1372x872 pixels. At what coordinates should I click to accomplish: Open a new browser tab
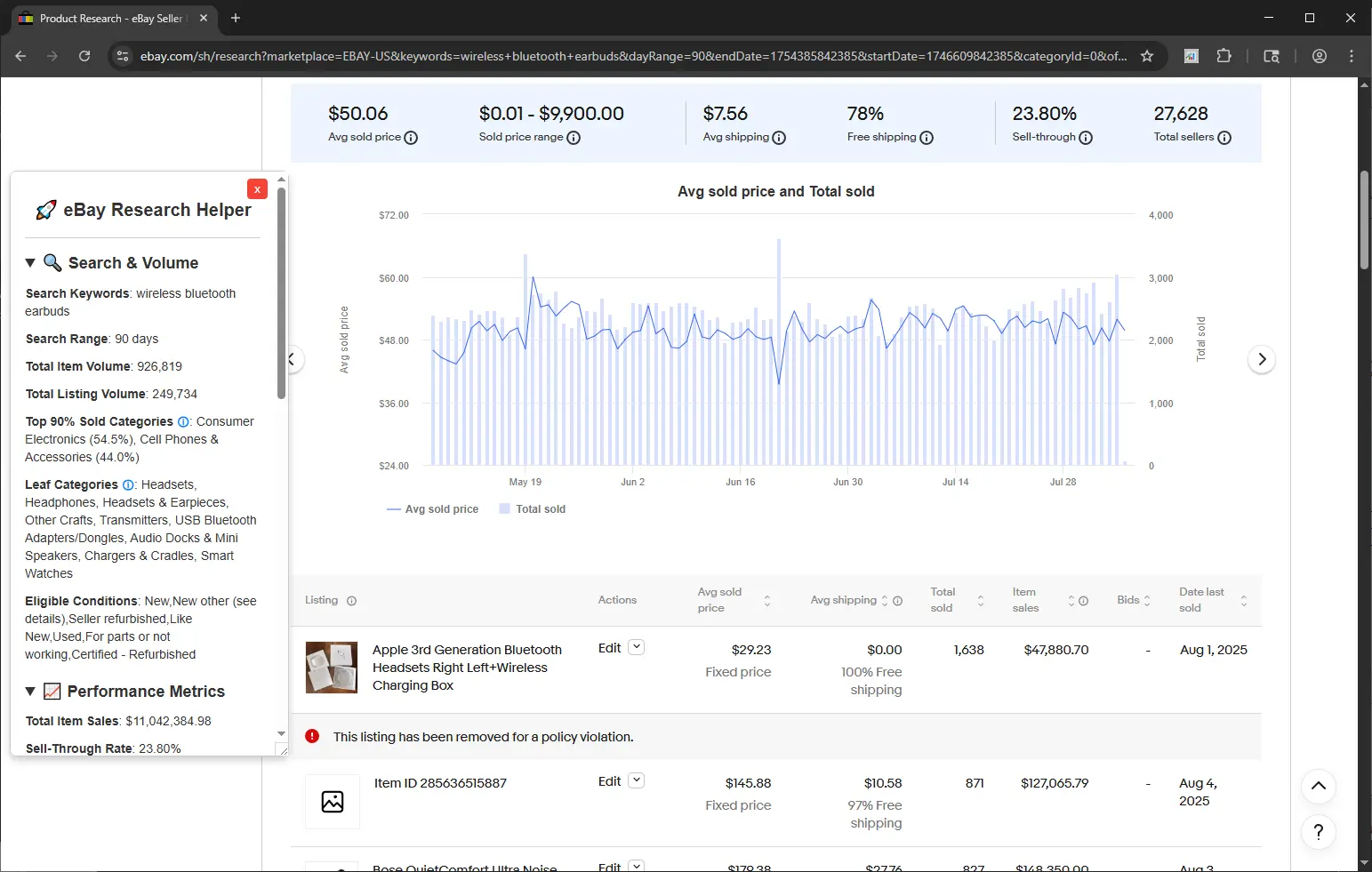pos(236,18)
